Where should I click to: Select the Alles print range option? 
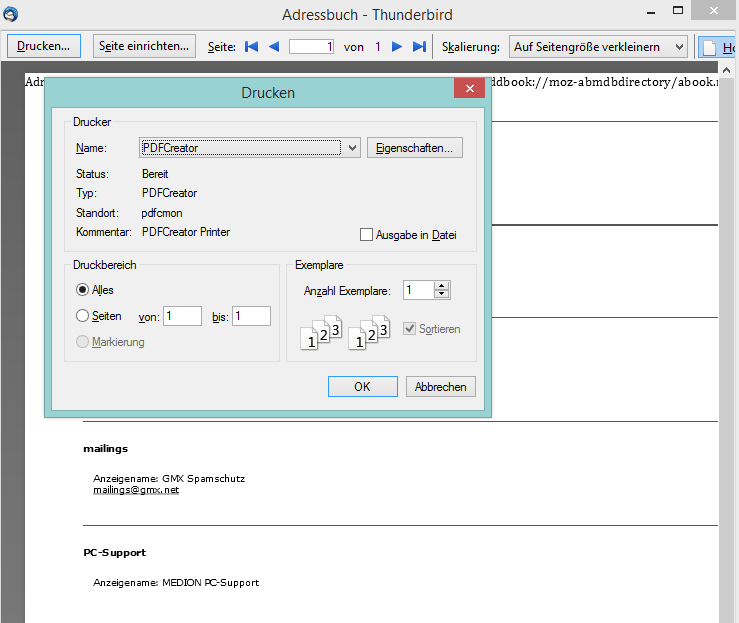tap(82, 289)
